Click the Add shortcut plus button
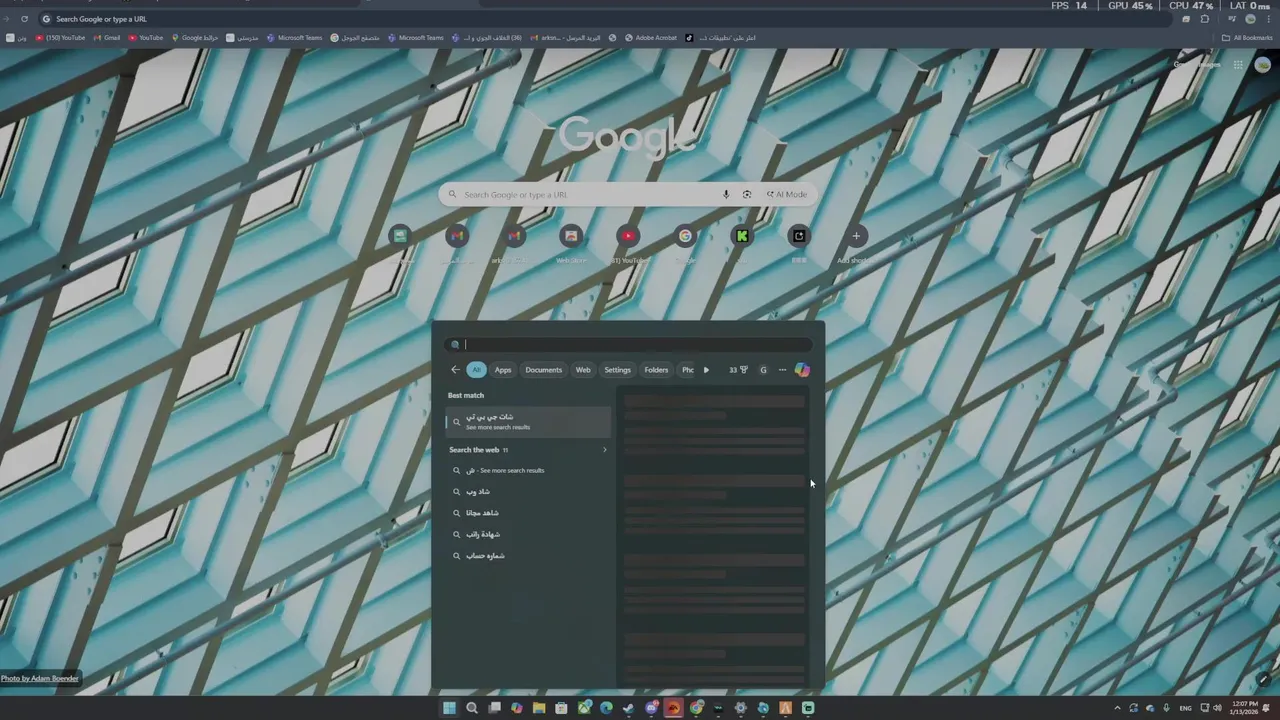This screenshot has height=720, width=1280. pyautogui.click(x=855, y=236)
